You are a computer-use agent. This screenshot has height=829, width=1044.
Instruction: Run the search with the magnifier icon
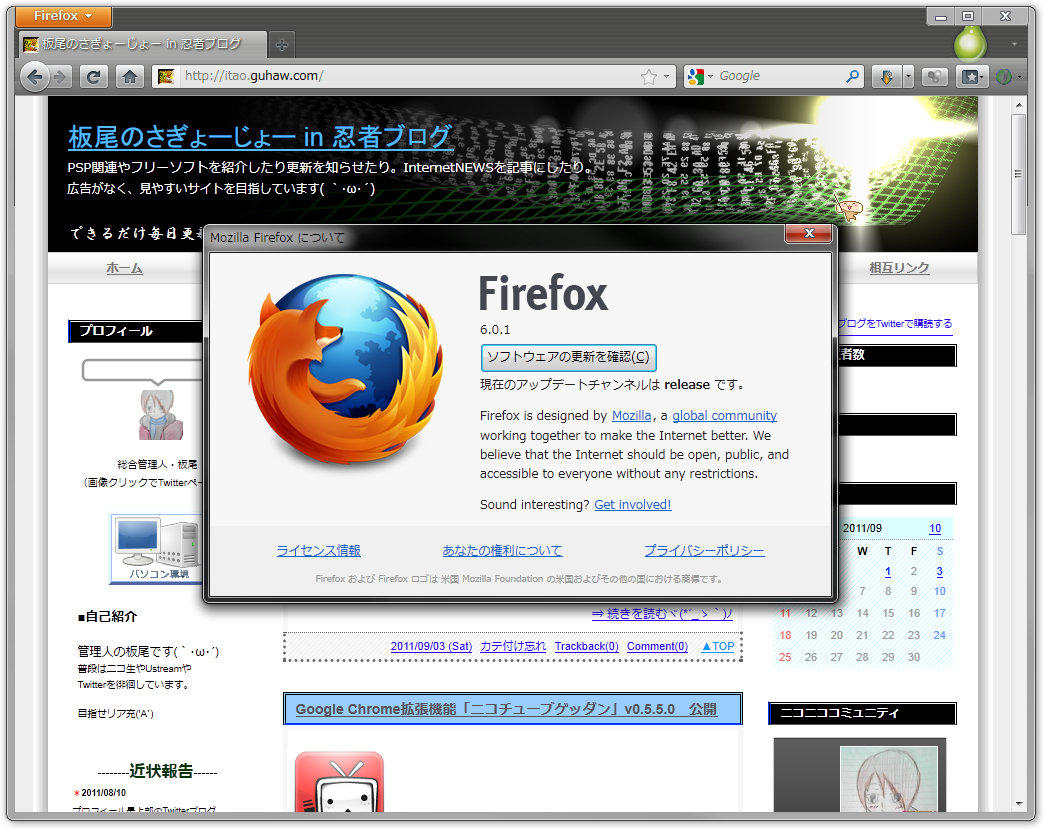852,77
